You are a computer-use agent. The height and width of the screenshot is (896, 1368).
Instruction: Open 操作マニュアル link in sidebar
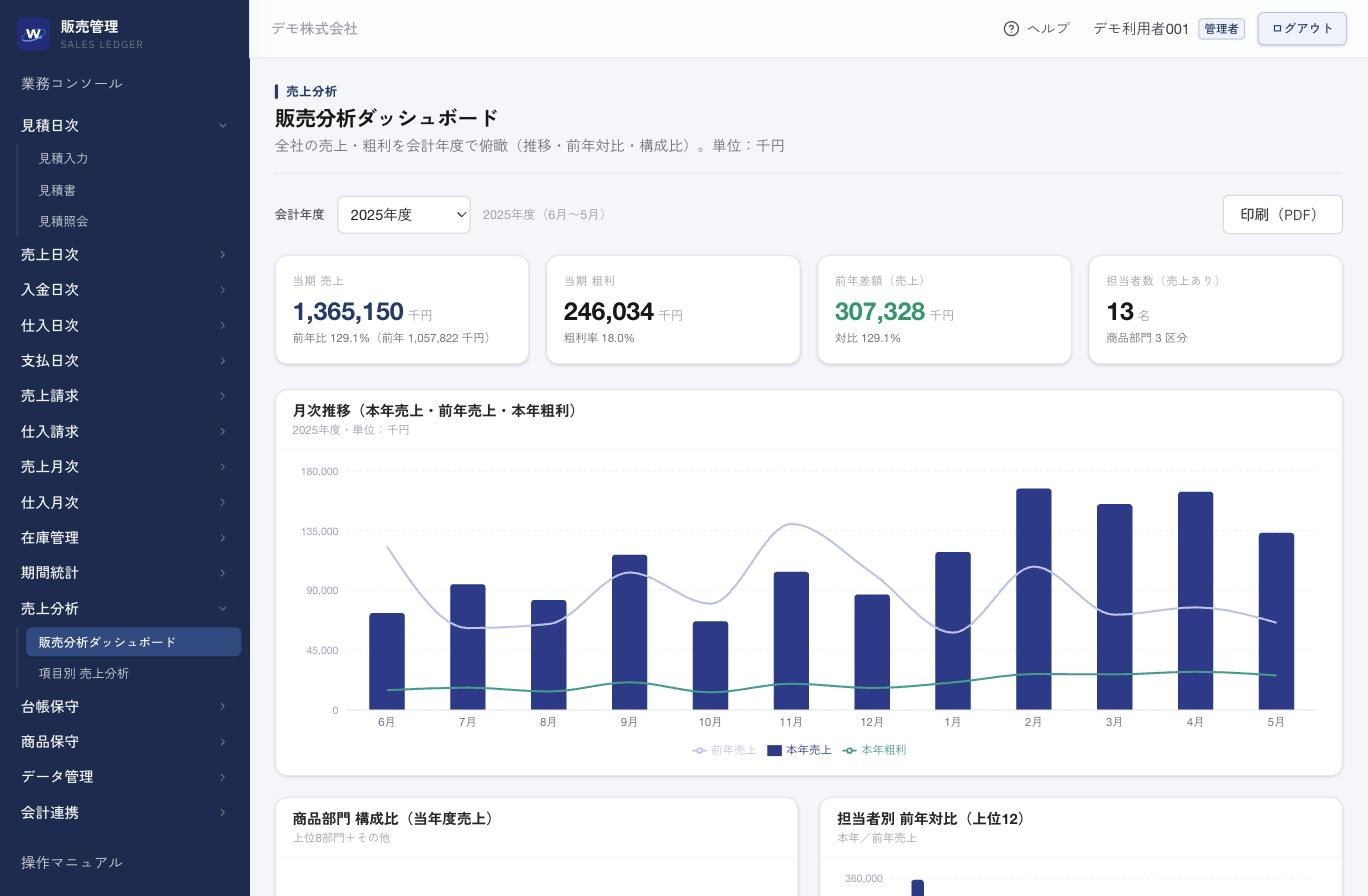[72, 862]
